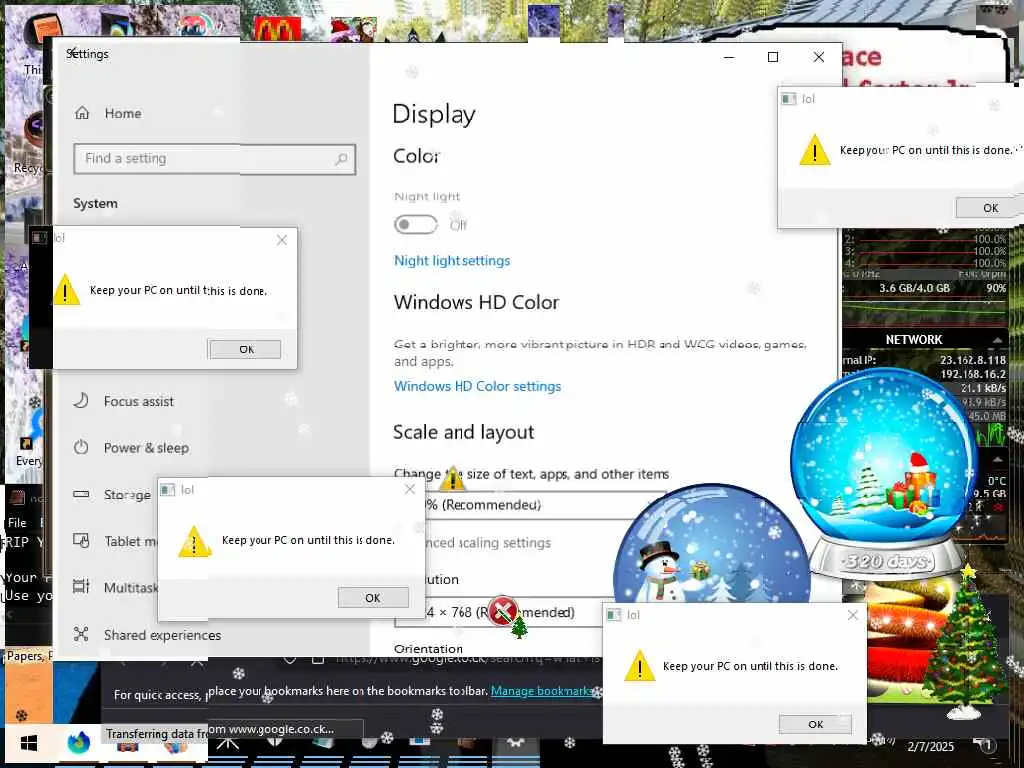This screenshot has width=1024, height=768.
Task: Click the Display heading text
Action: click(434, 114)
